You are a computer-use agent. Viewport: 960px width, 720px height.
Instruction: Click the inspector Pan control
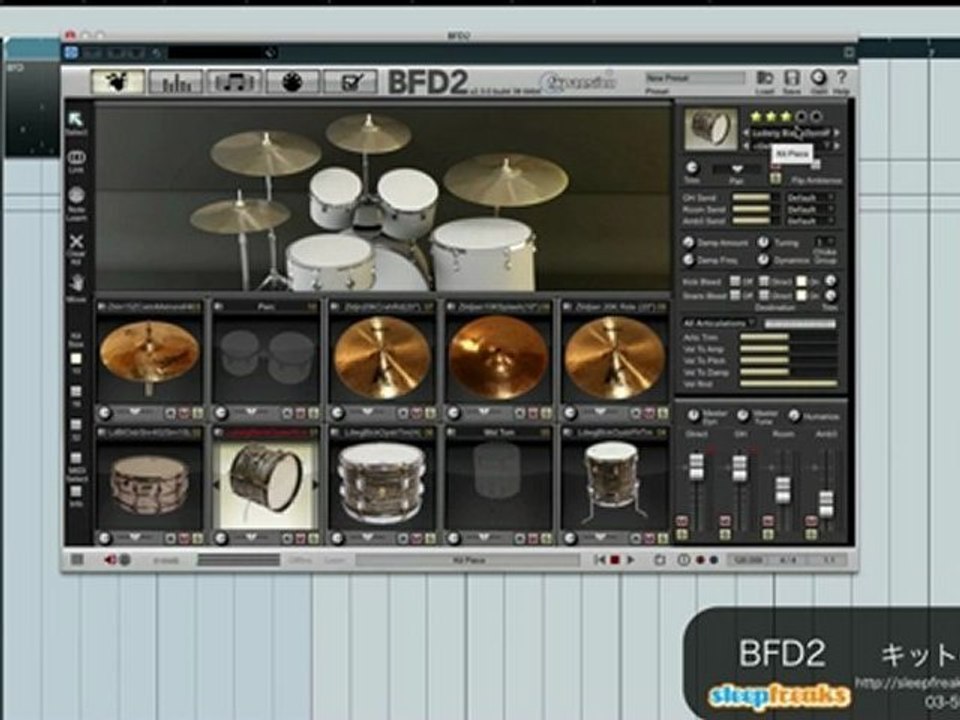pyautogui.click(x=737, y=169)
